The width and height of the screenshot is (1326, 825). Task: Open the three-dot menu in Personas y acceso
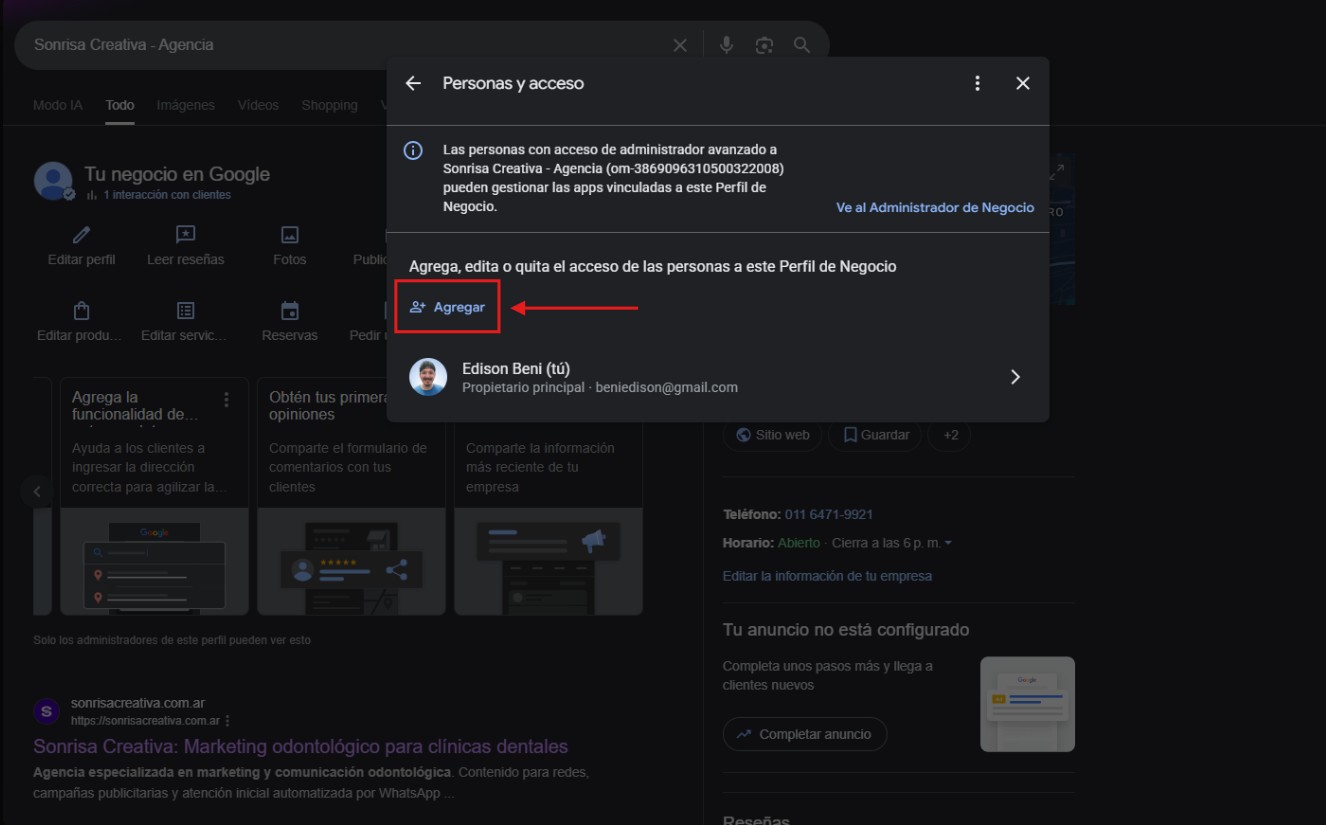coord(978,84)
